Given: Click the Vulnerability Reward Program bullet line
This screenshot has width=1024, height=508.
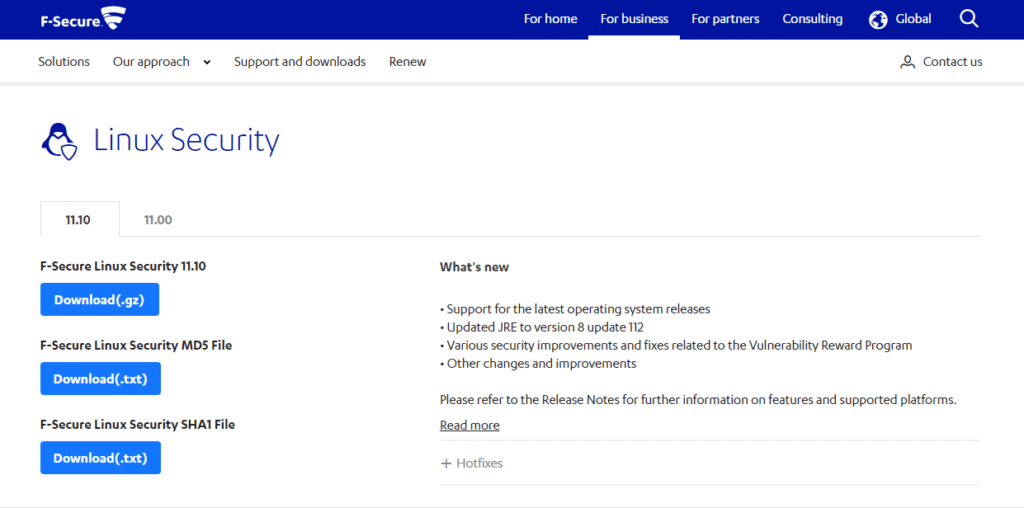Looking at the screenshot, I should pyautogui.click(x=676, y=345).
